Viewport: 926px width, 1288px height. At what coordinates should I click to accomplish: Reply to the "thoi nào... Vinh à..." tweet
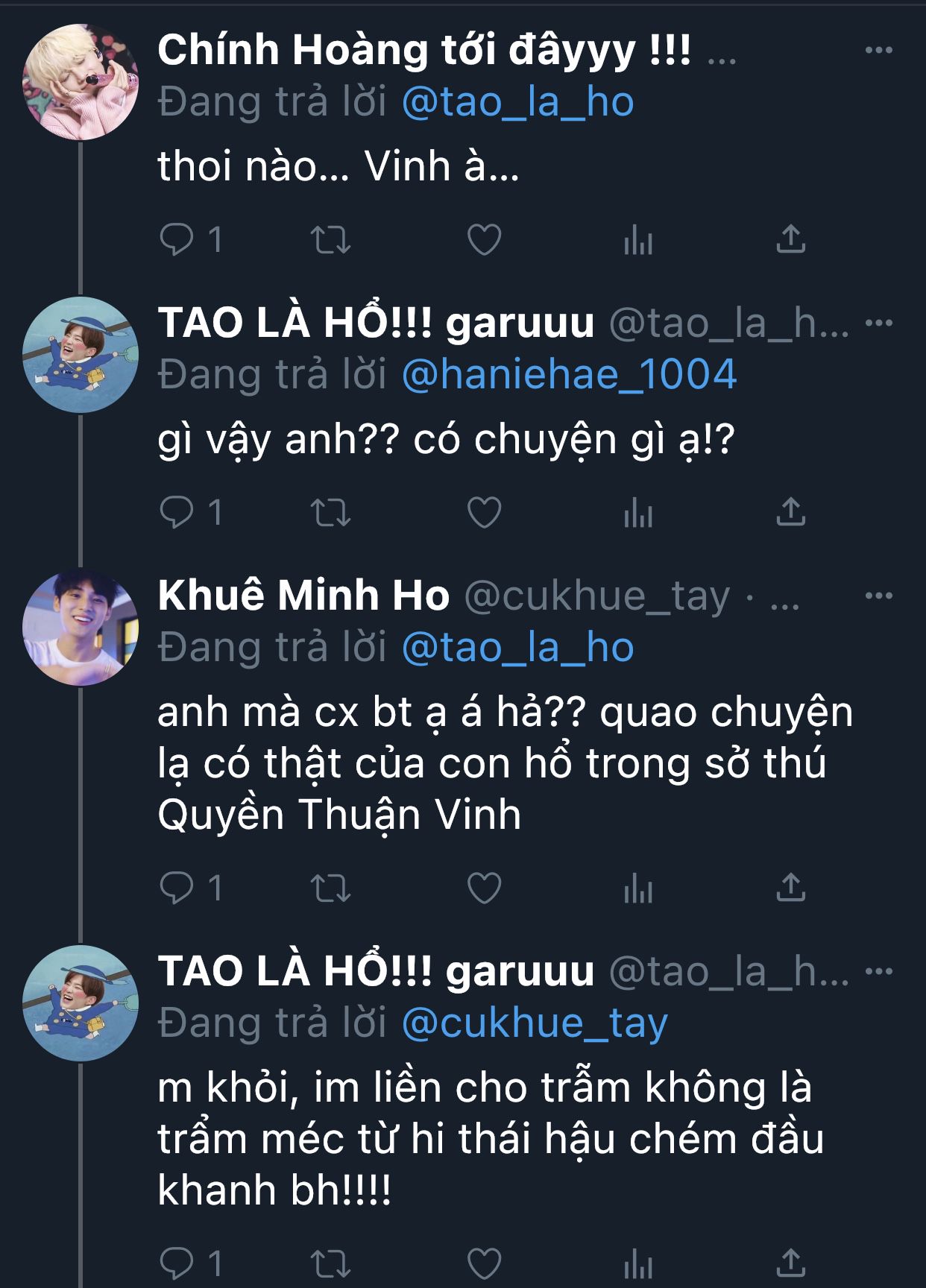point(177,239)
